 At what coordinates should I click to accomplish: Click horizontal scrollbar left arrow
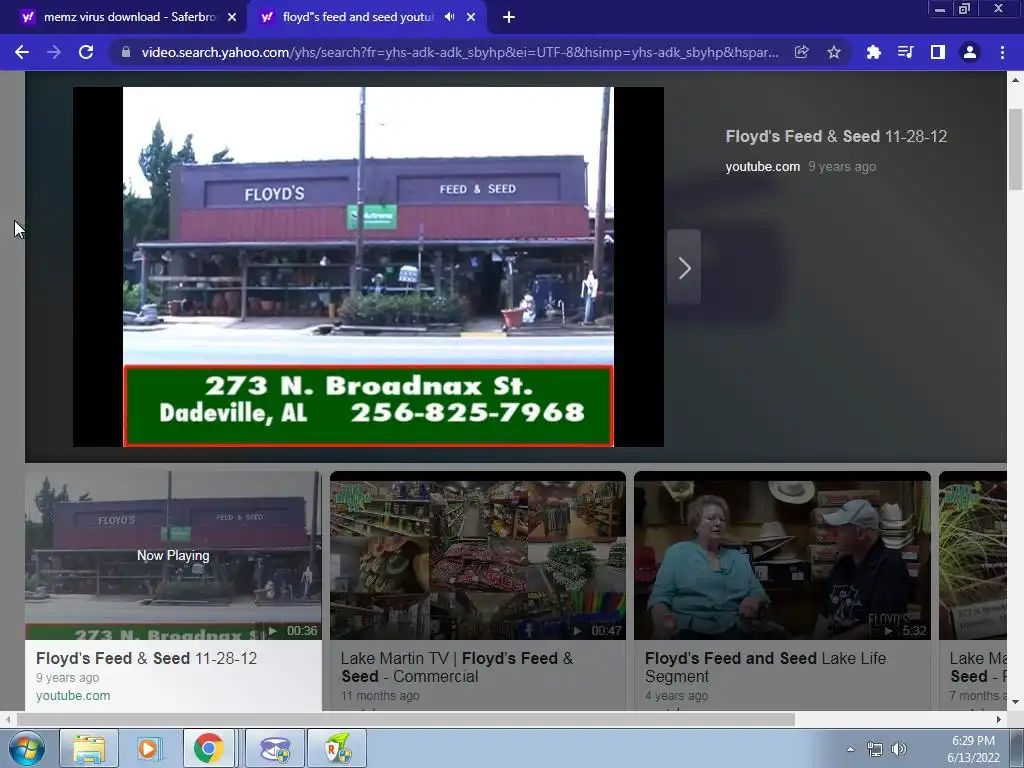tap(8, 719)
